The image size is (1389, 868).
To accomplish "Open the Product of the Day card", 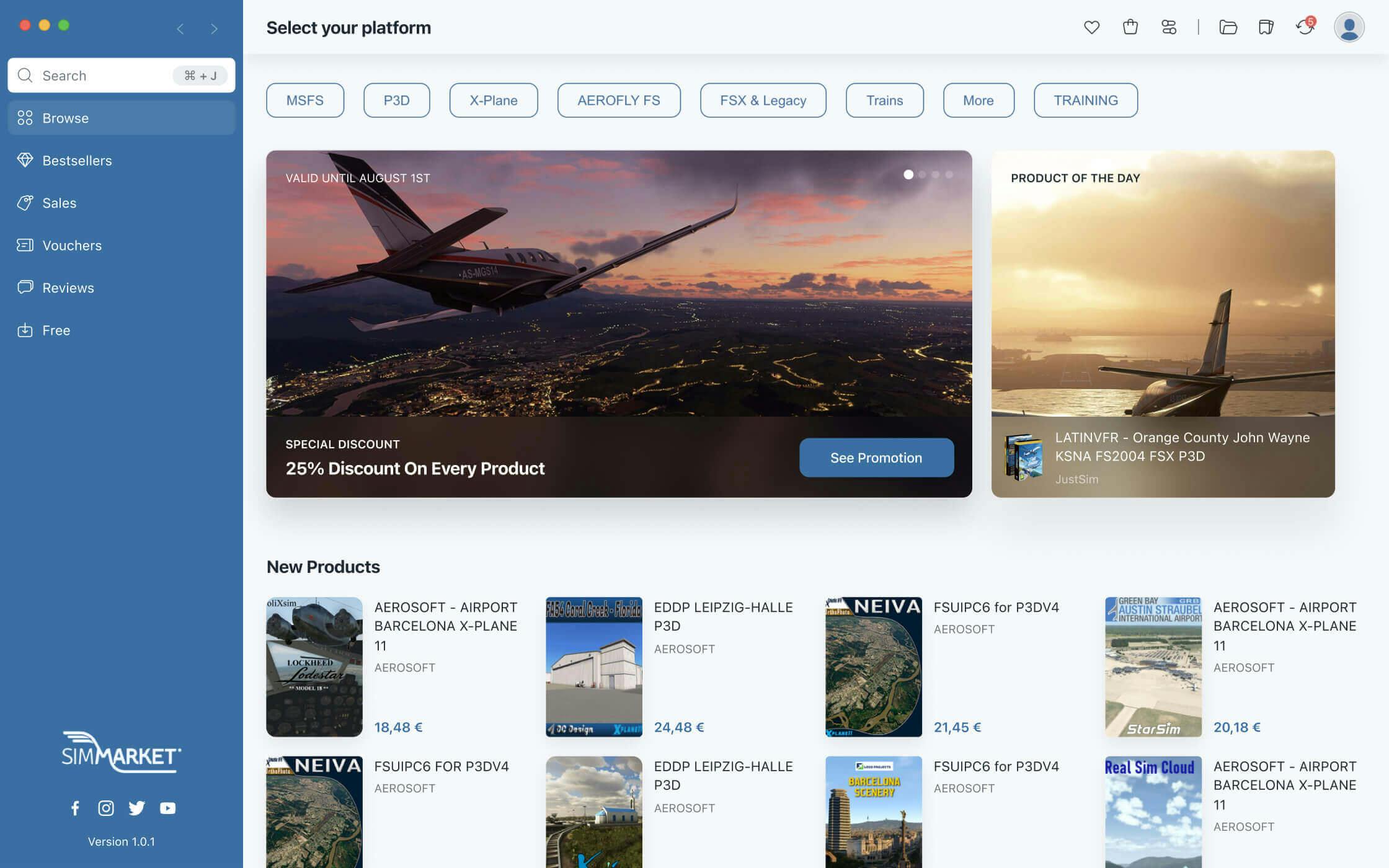I will point(1163,323).
